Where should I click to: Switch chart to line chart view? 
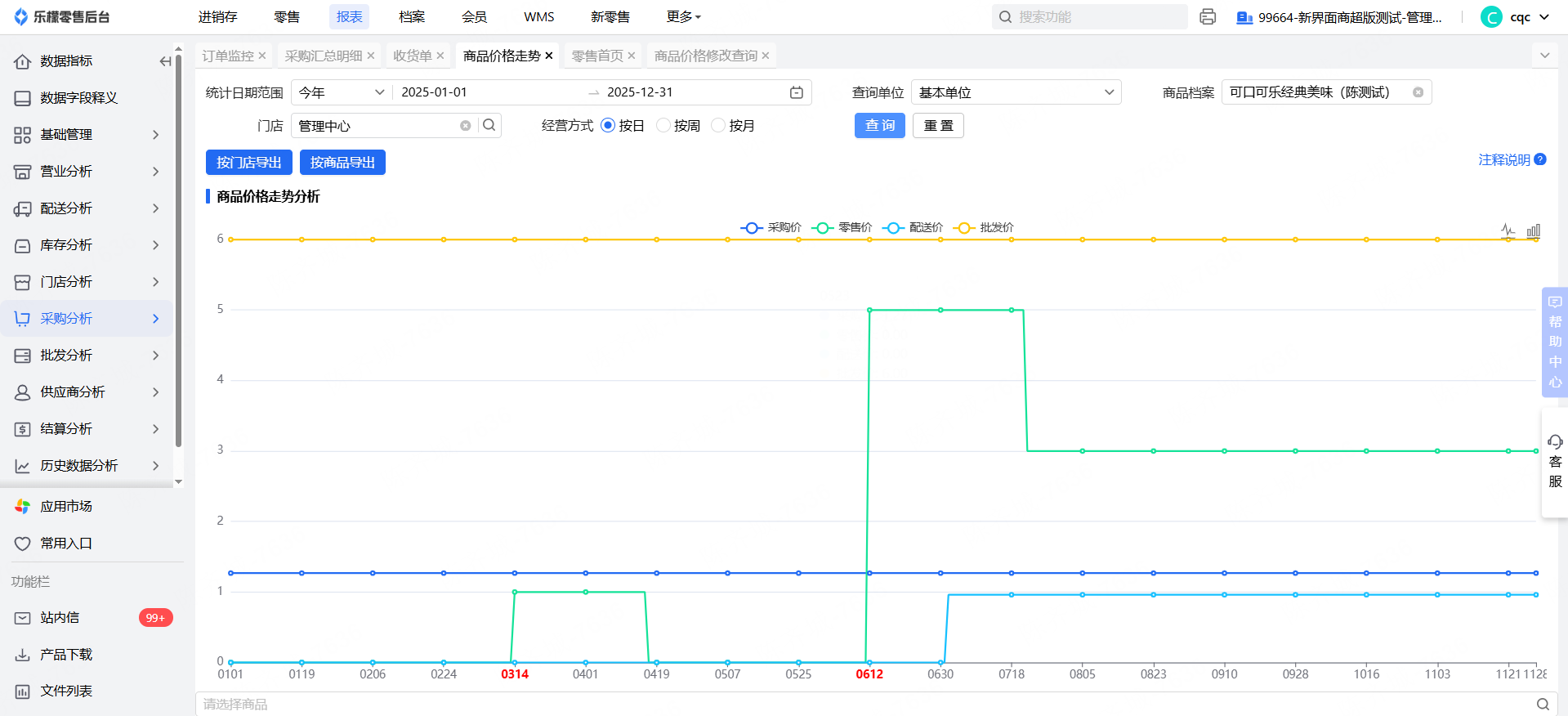[1508, 230]
